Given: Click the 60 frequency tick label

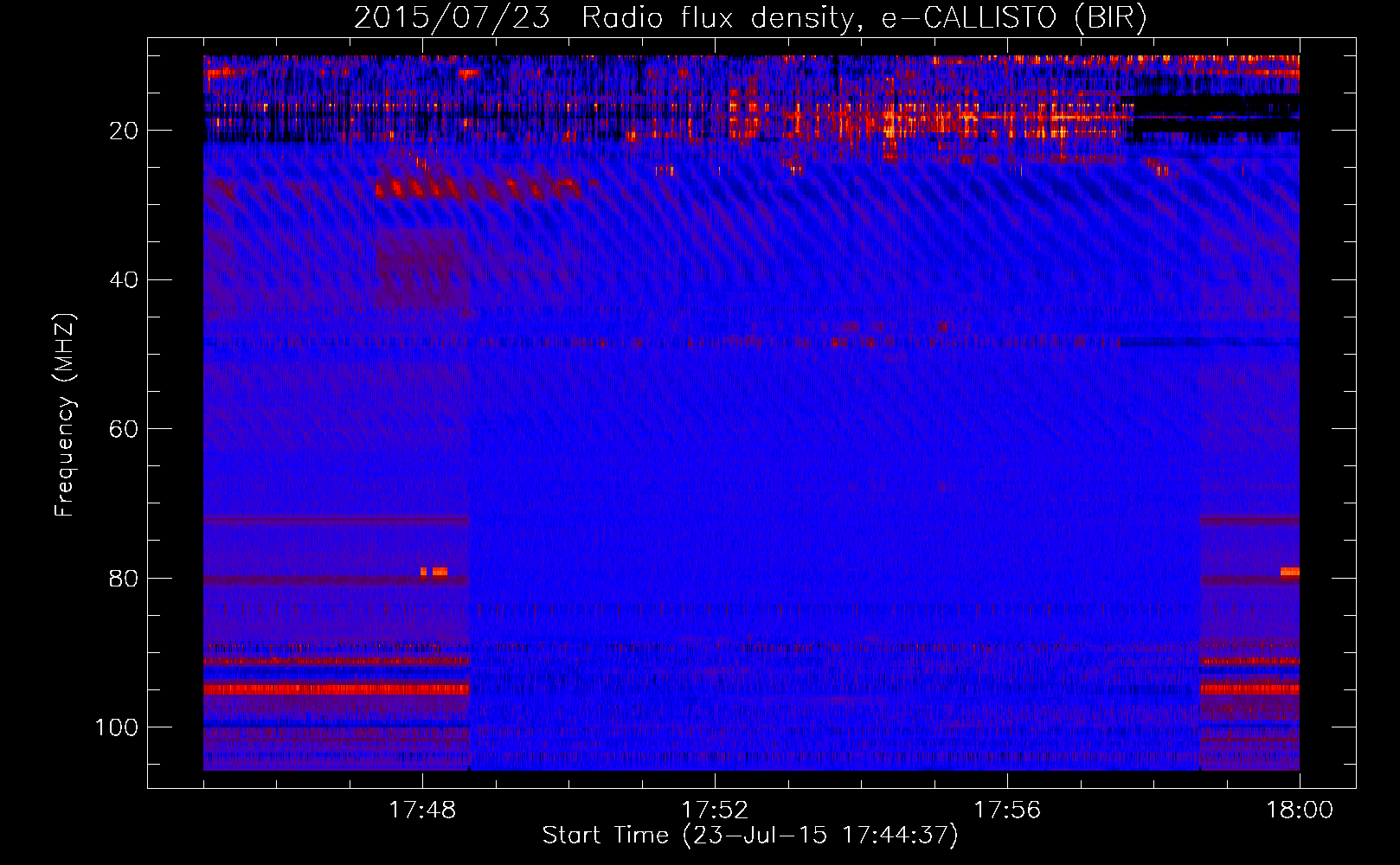Looking at the screenshot, I should point(124,430).
